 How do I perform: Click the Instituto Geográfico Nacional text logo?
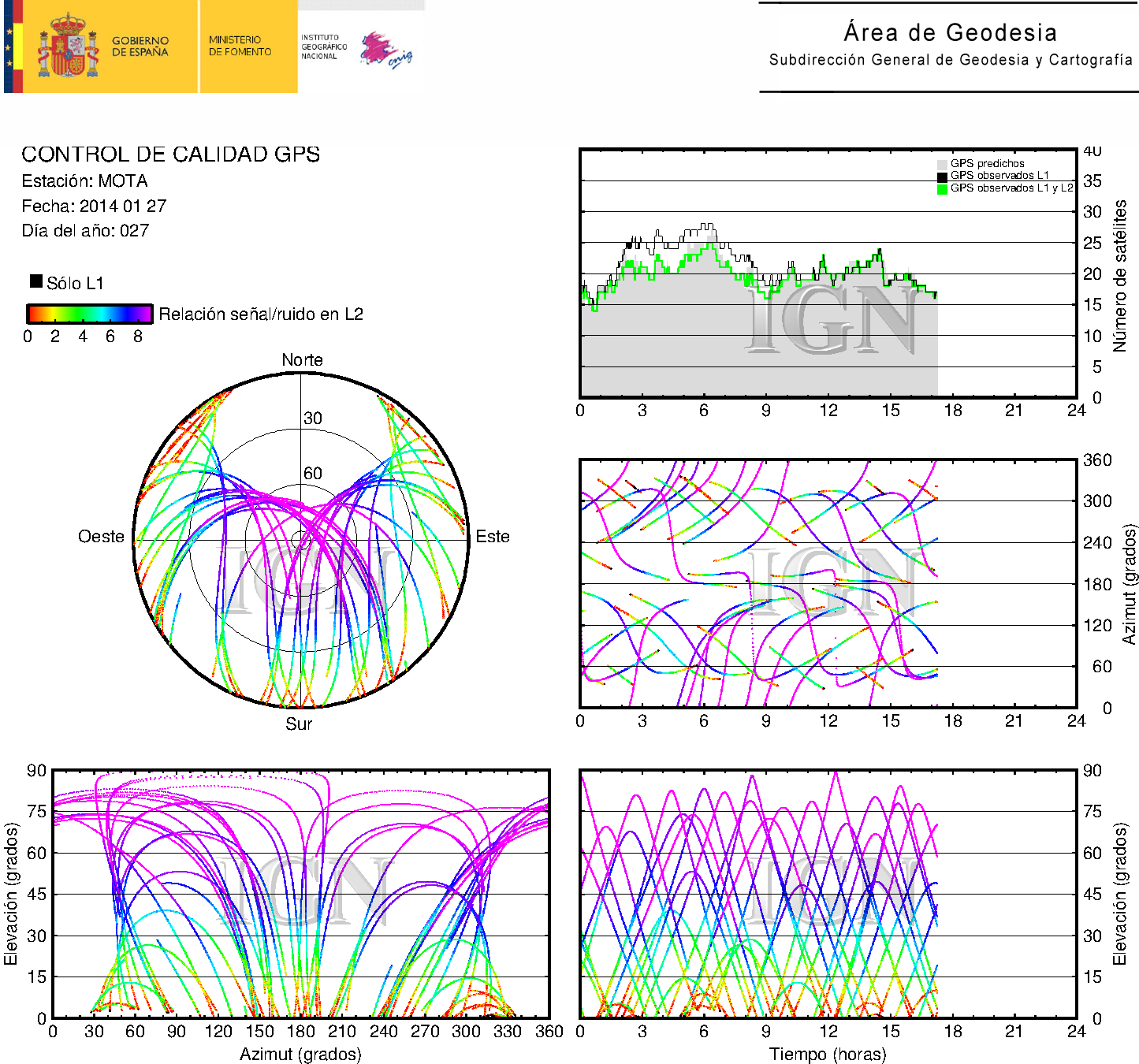(323, 47)
